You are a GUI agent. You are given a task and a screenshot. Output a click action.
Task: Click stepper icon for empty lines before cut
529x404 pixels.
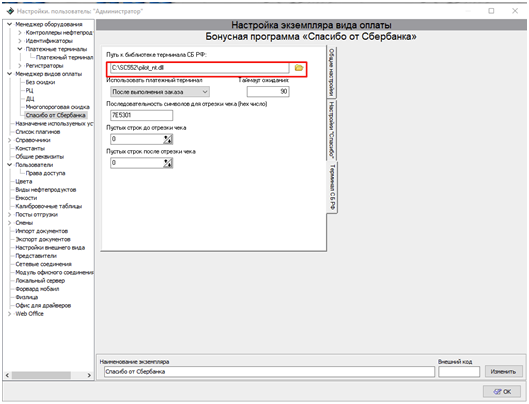tap(168, 139)
